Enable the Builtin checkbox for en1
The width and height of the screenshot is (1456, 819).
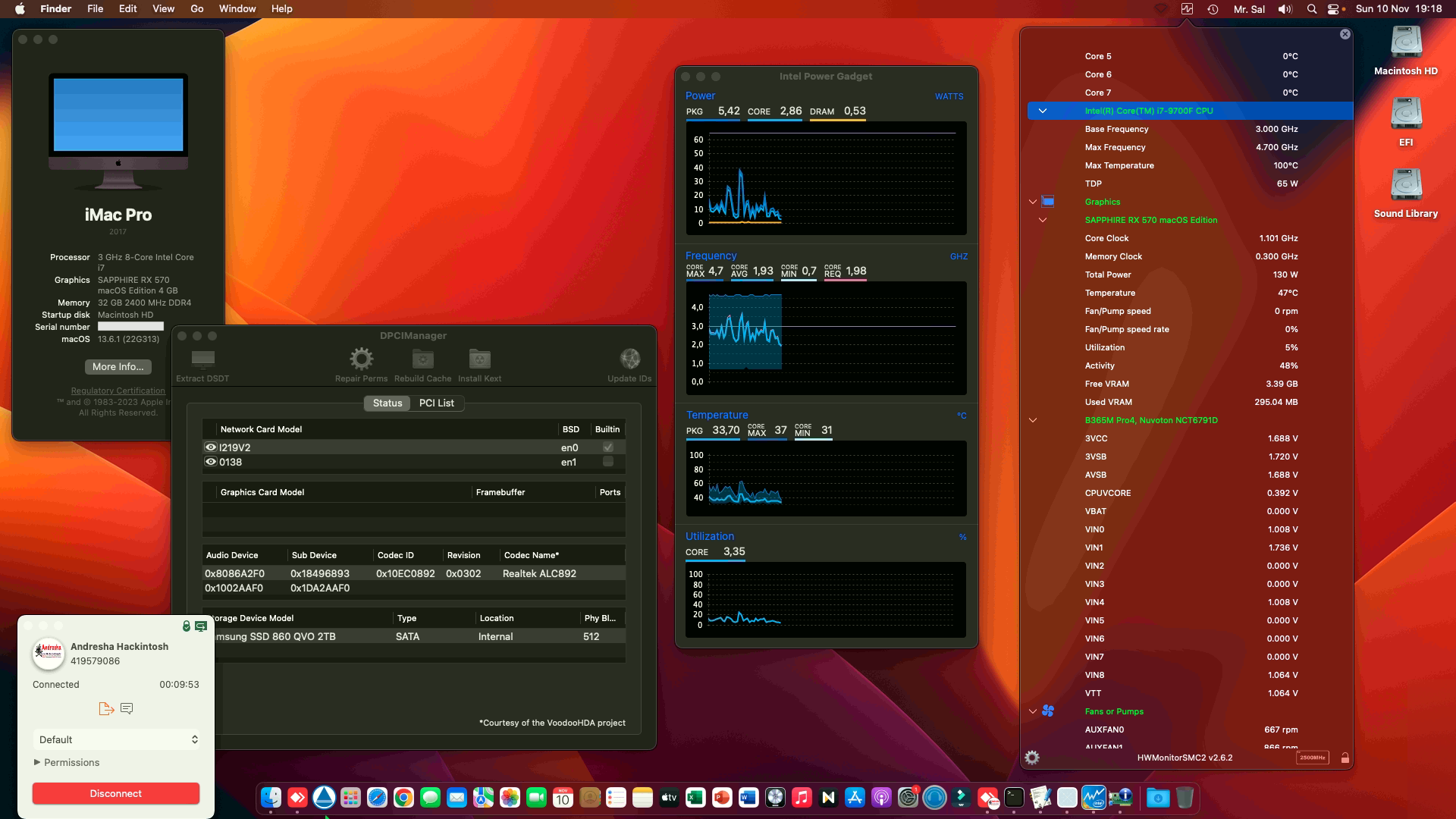(607, 462)
